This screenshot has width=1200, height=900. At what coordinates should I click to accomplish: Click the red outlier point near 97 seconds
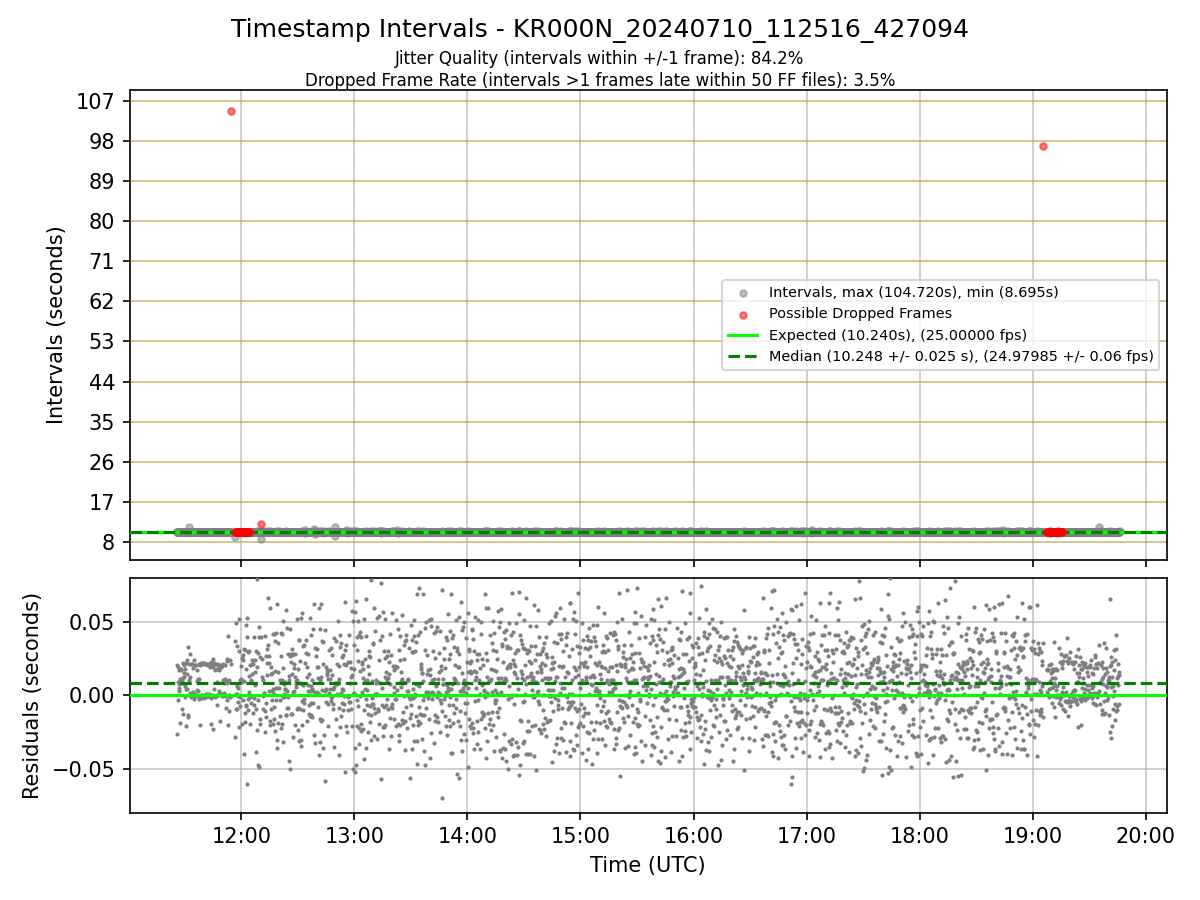click(x=1043, y=146)
